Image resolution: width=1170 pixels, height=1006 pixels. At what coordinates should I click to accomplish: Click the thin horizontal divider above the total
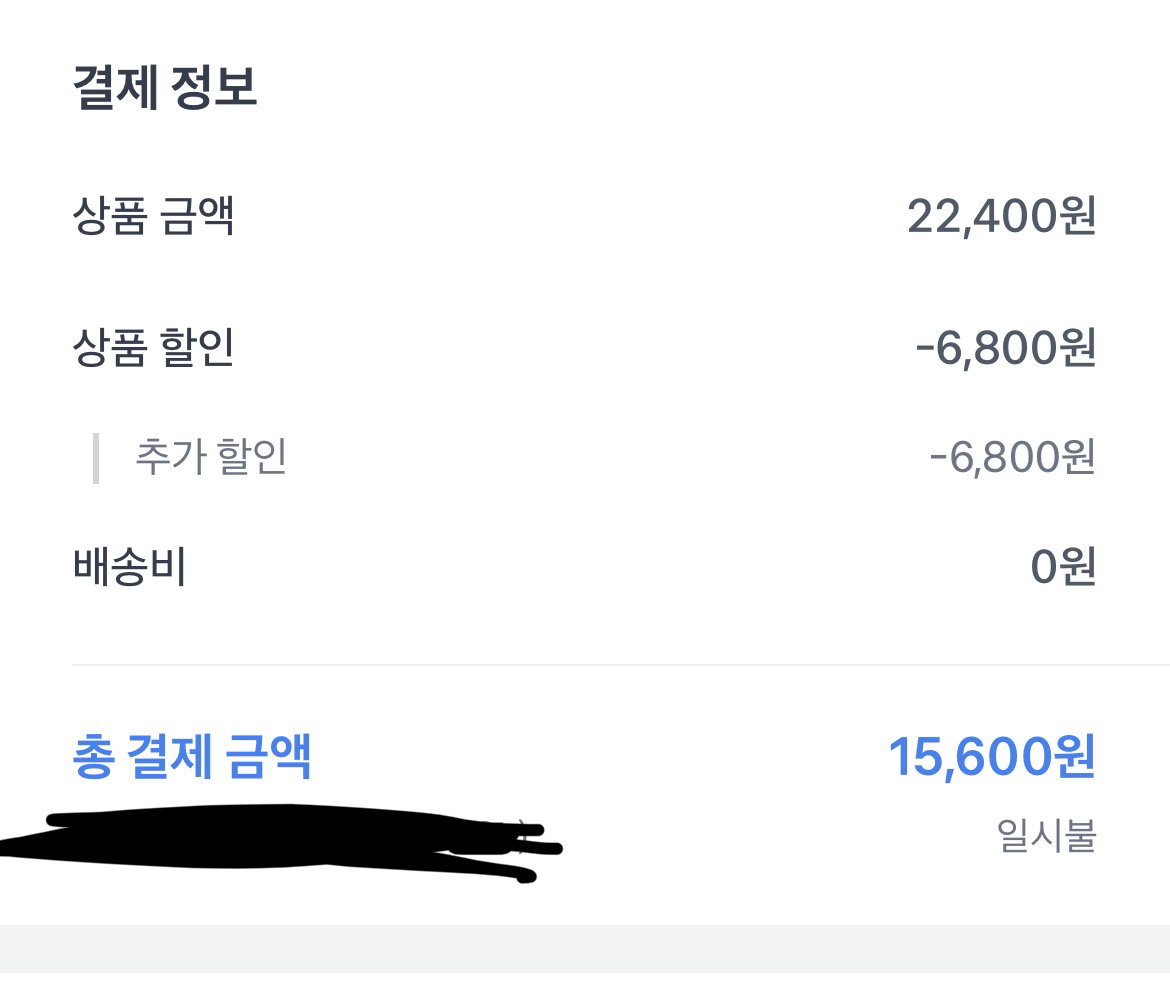621,664
